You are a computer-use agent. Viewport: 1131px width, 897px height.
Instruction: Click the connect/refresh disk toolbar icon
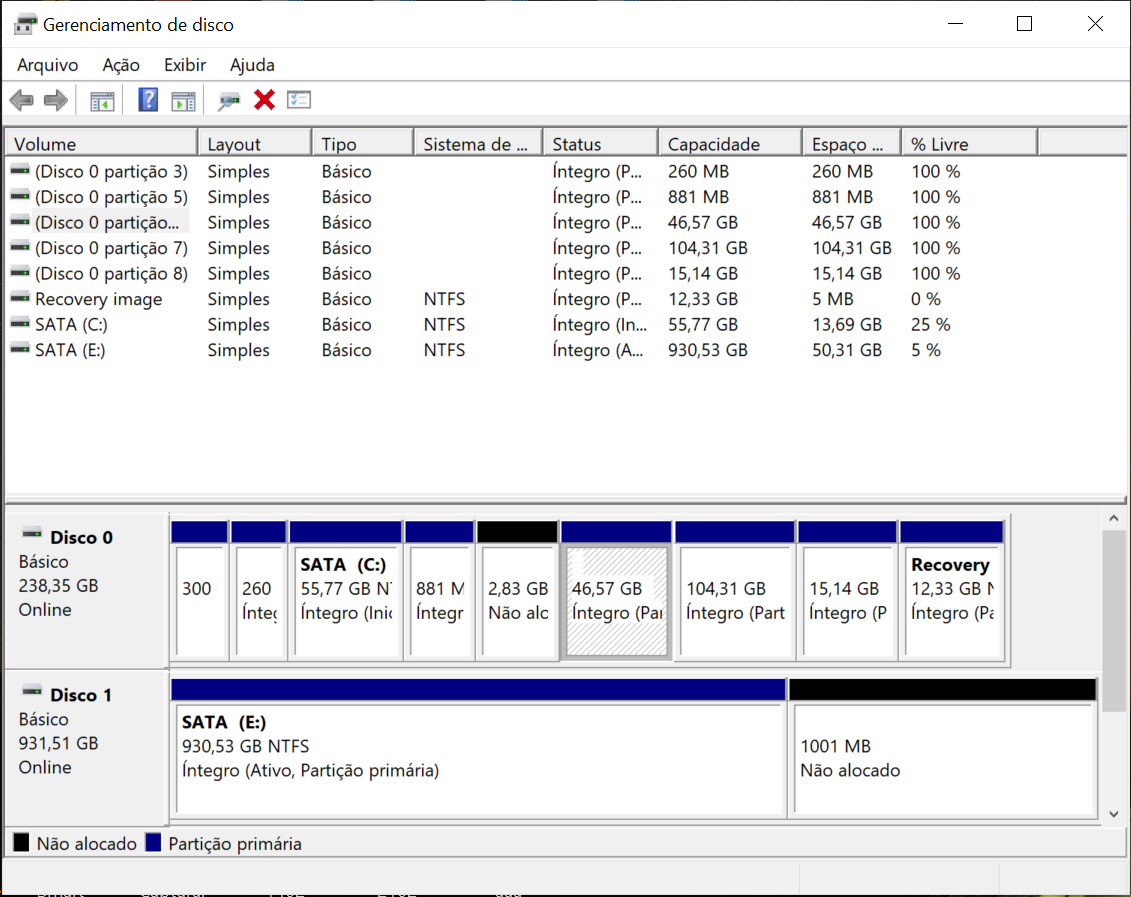click(229, 101)
